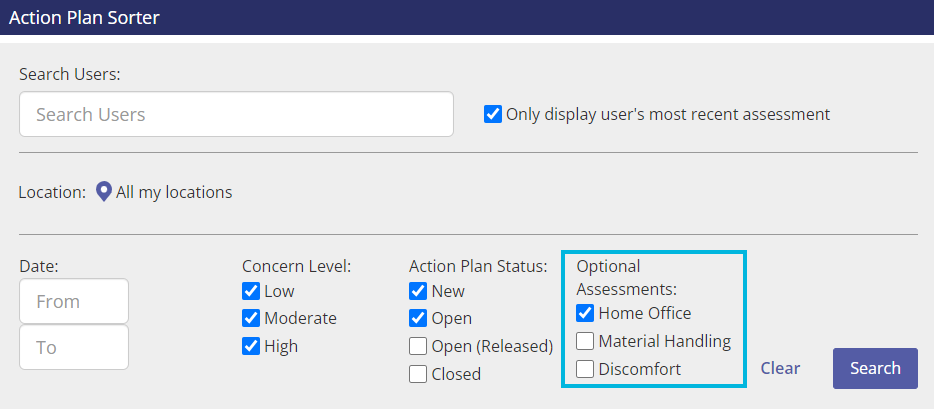The image size is (934, 409).
Task: Enable the Open (Released) status checkbox
Action: (418, 346)
